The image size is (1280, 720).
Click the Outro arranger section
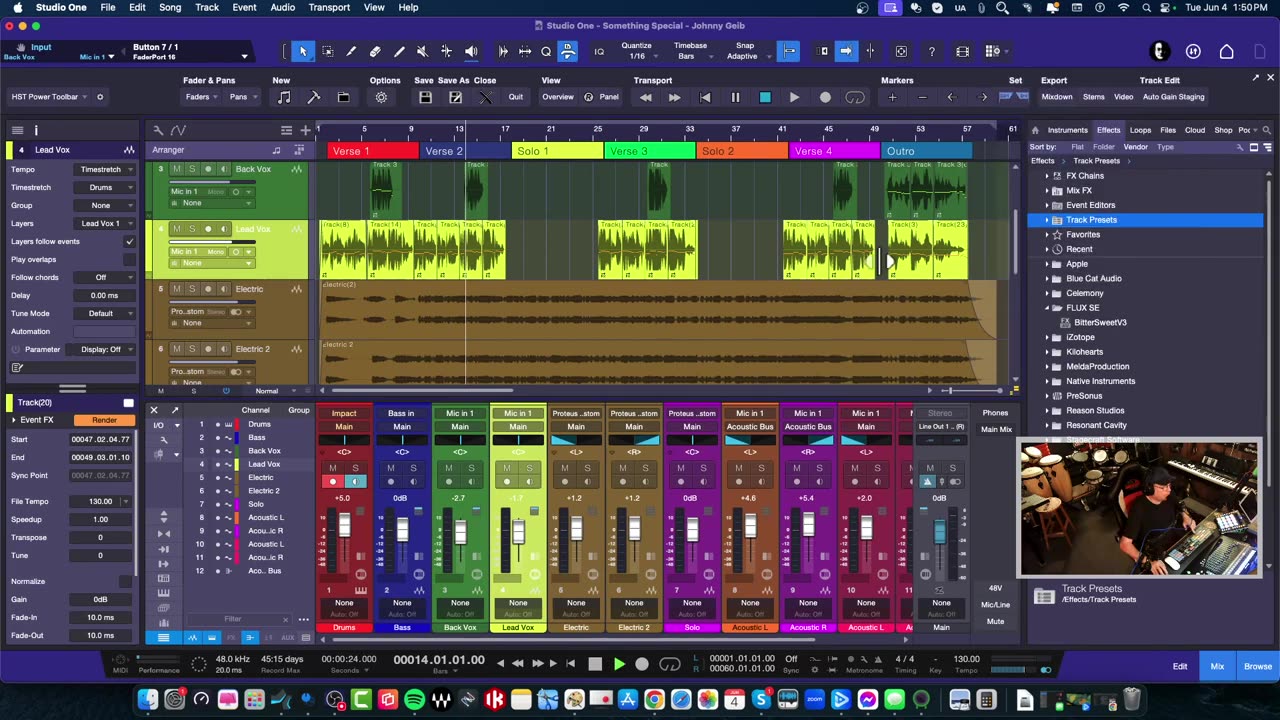tap(927, 151)
